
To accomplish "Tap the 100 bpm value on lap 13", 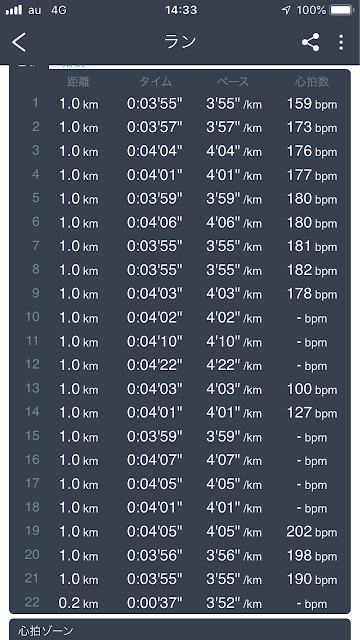I will [x=312, y=389].
